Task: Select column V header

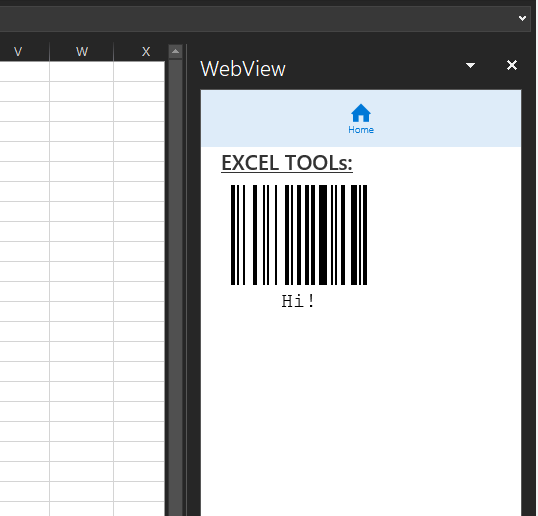Action: tap(24, 52)
